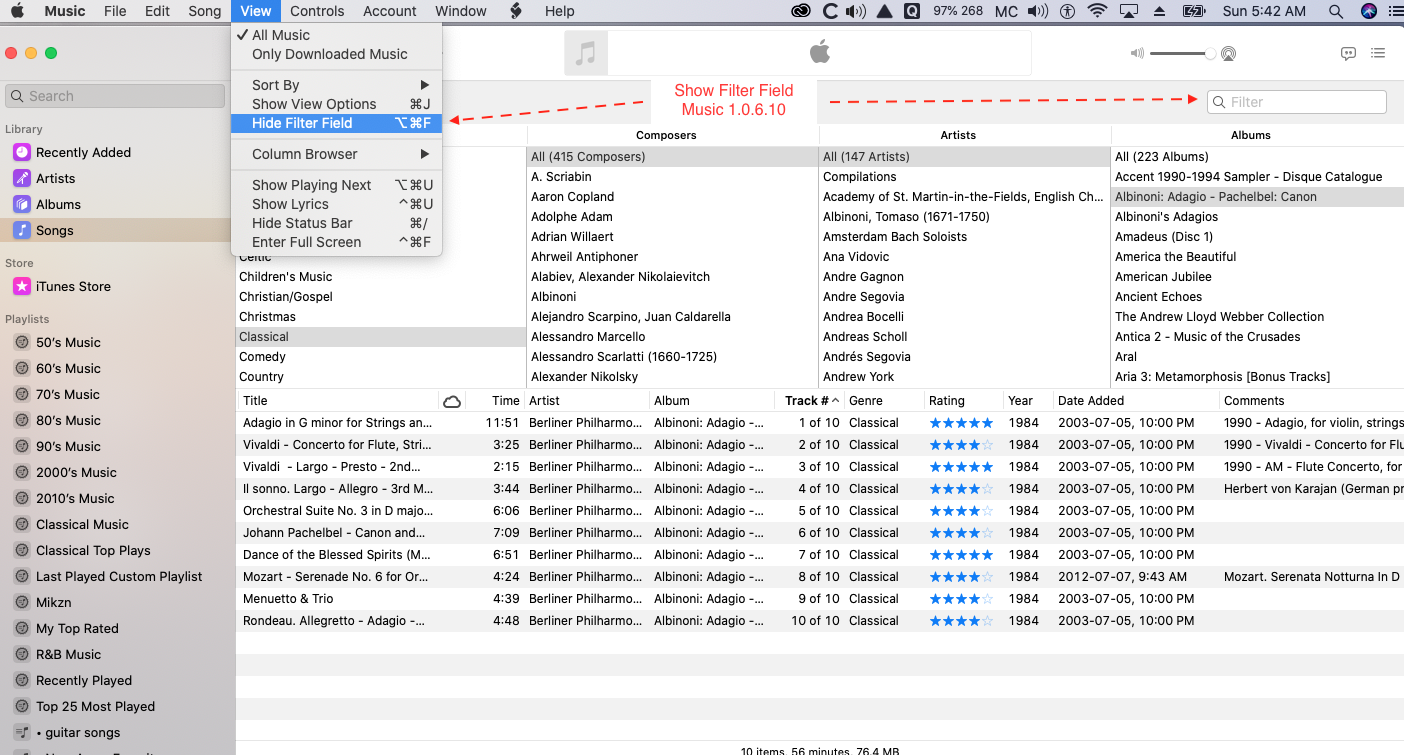
Task: Click the iTunes Store star icon
Action: (x=22, y=286)
